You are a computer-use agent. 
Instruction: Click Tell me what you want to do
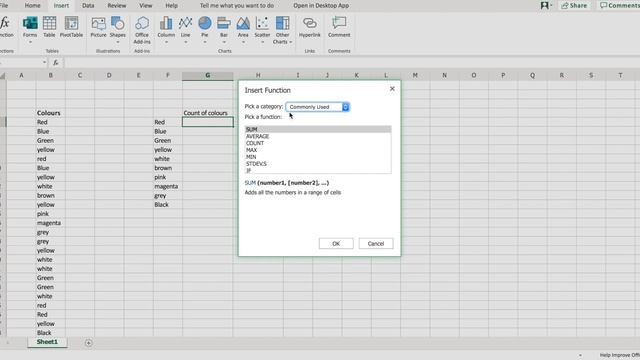pos(237,6)
